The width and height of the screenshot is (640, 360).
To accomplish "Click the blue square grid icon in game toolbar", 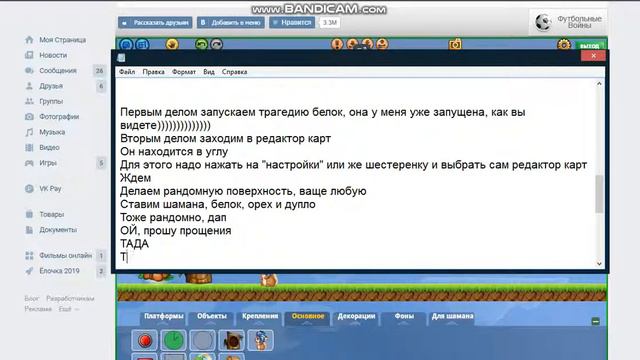I will [142, 44].
